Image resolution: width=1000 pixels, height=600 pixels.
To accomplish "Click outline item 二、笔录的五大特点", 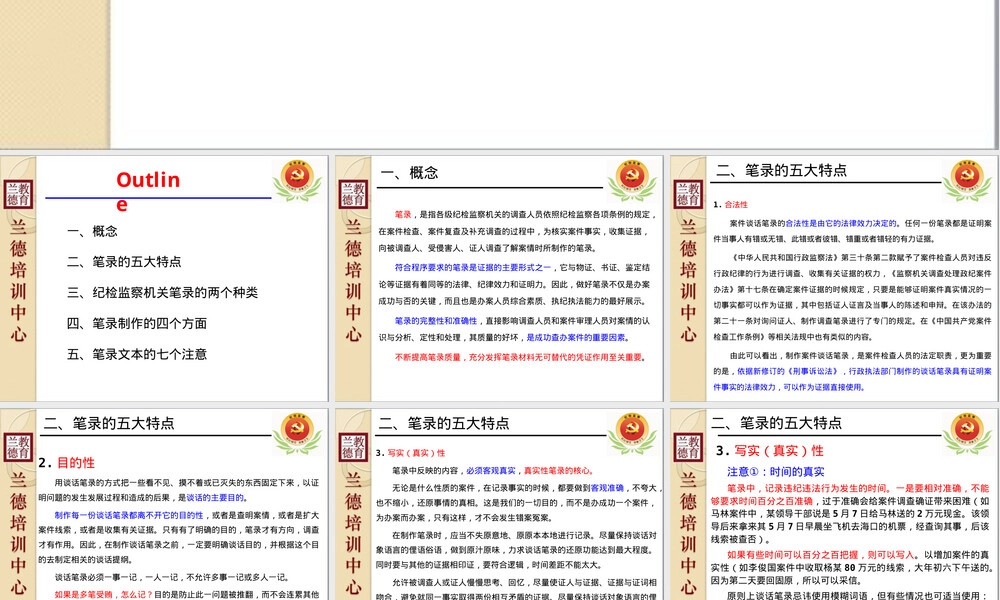I will tap(124, 261).
